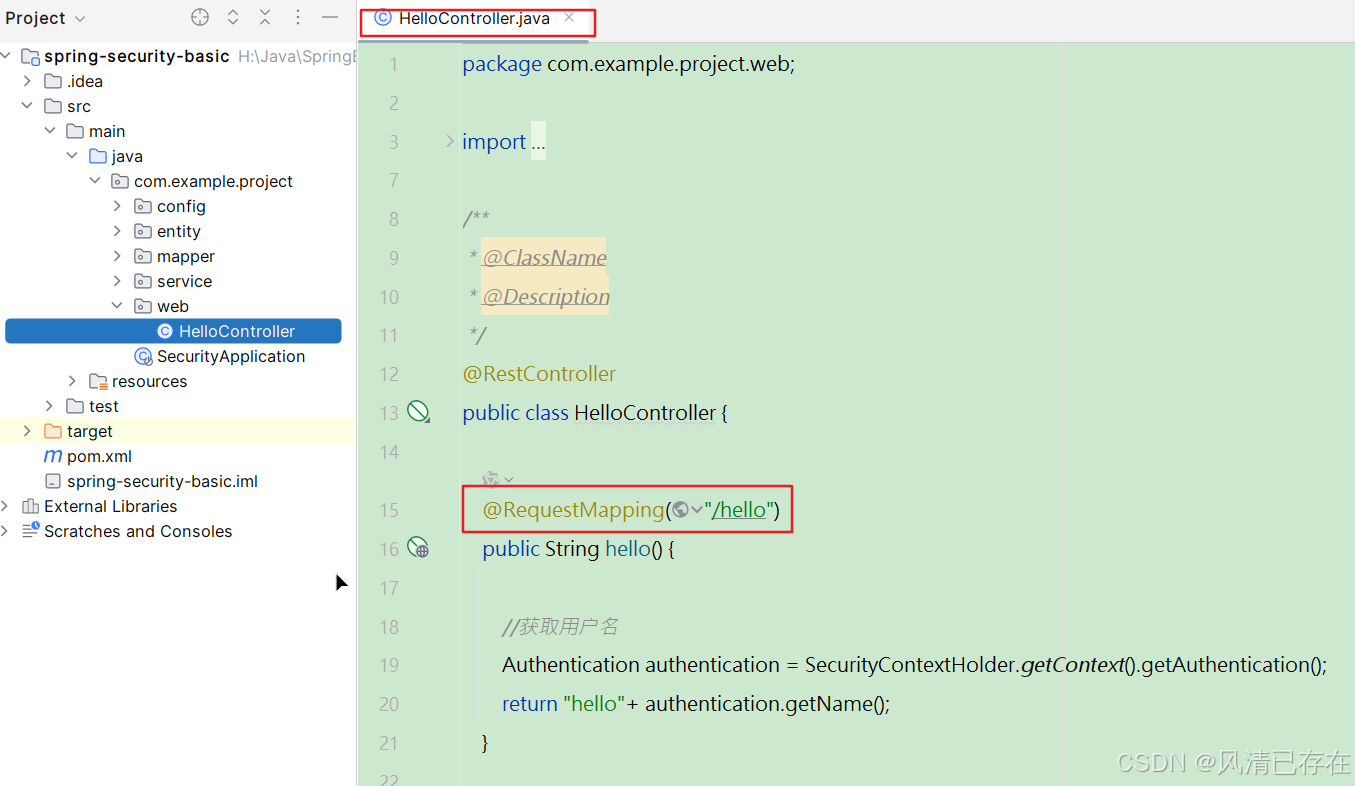
Task: Open the Project panel options menu
Action: 298,17
